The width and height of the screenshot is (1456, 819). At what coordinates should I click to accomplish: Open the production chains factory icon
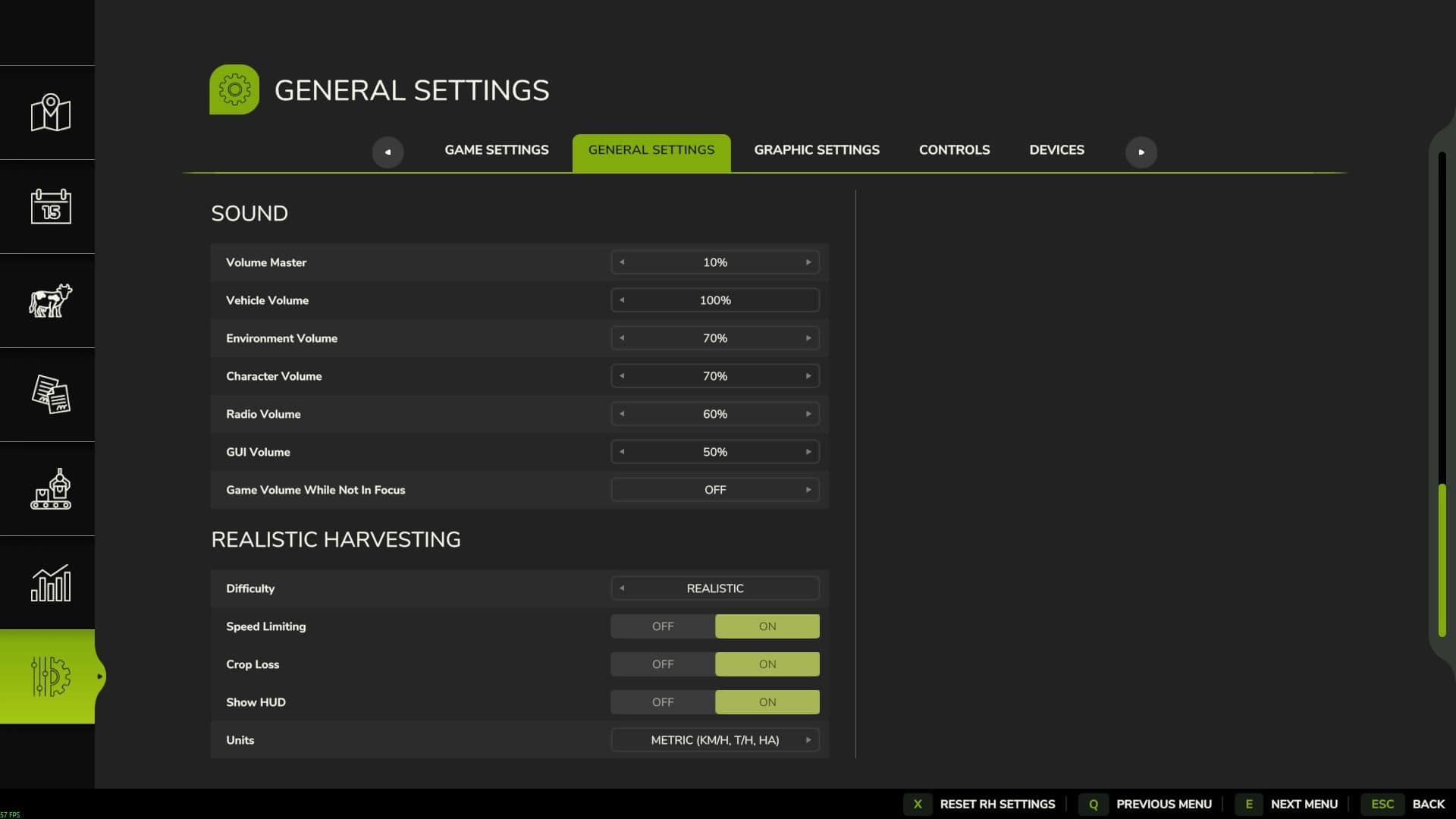pos(50,488)
